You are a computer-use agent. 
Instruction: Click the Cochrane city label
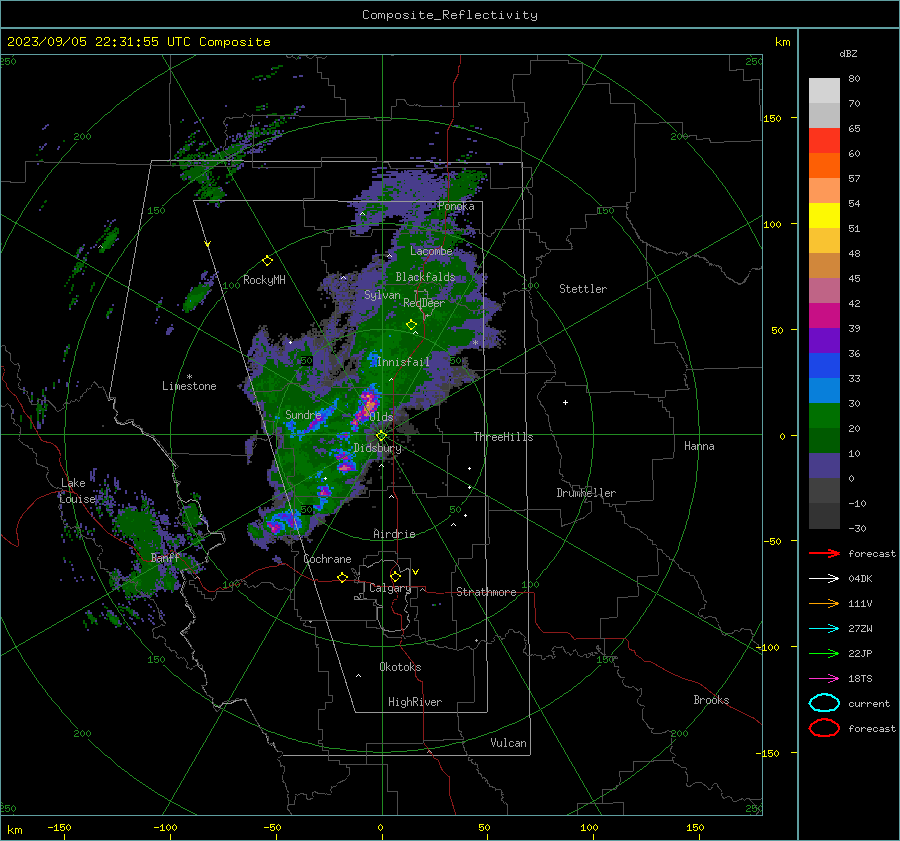327,559
